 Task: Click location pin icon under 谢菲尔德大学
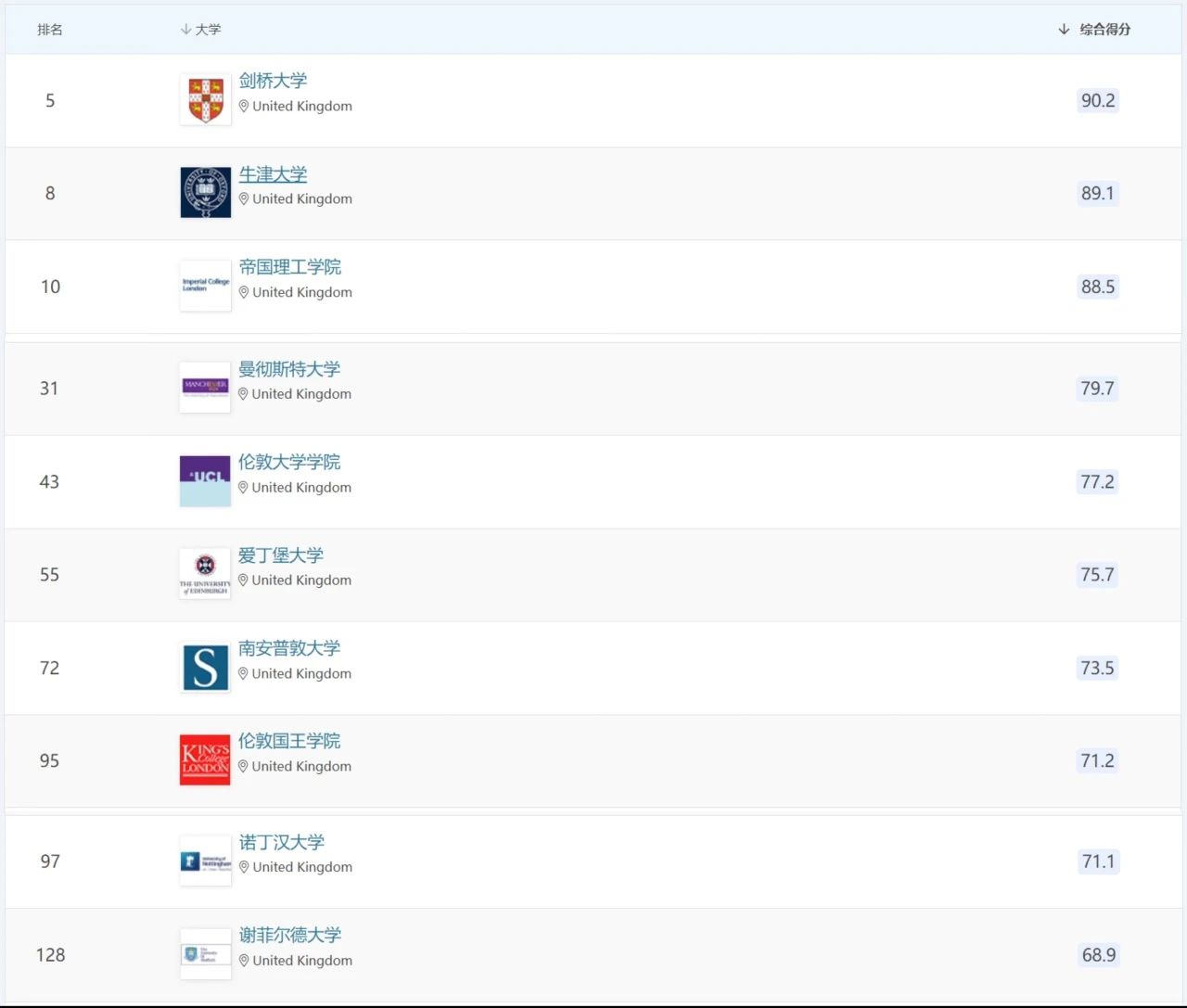[244, 961]
